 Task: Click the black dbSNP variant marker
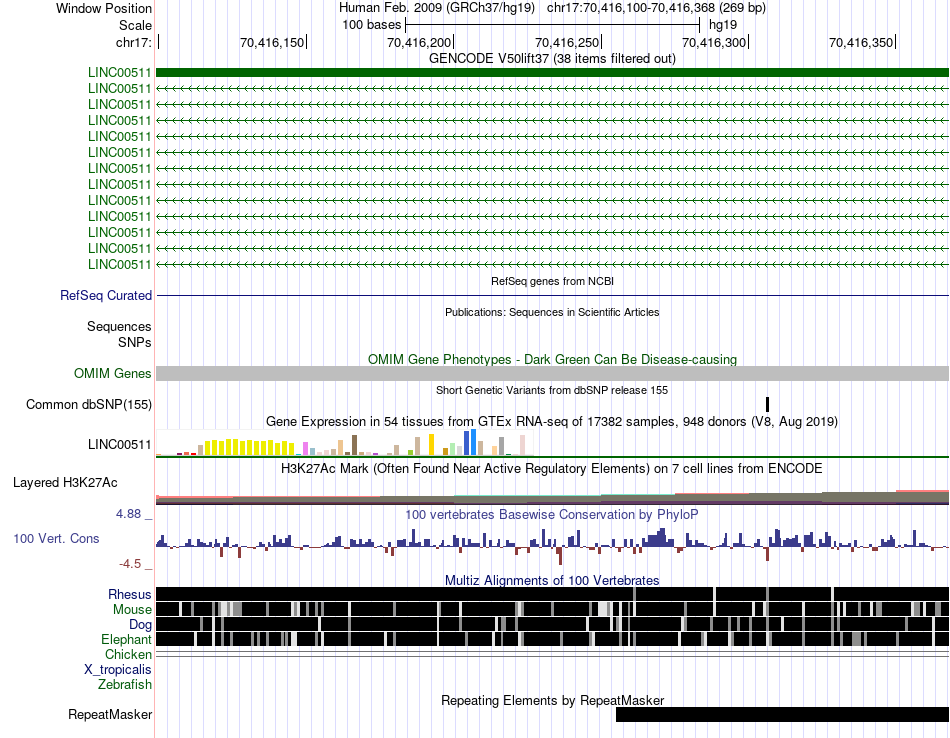tap(767, 404)
